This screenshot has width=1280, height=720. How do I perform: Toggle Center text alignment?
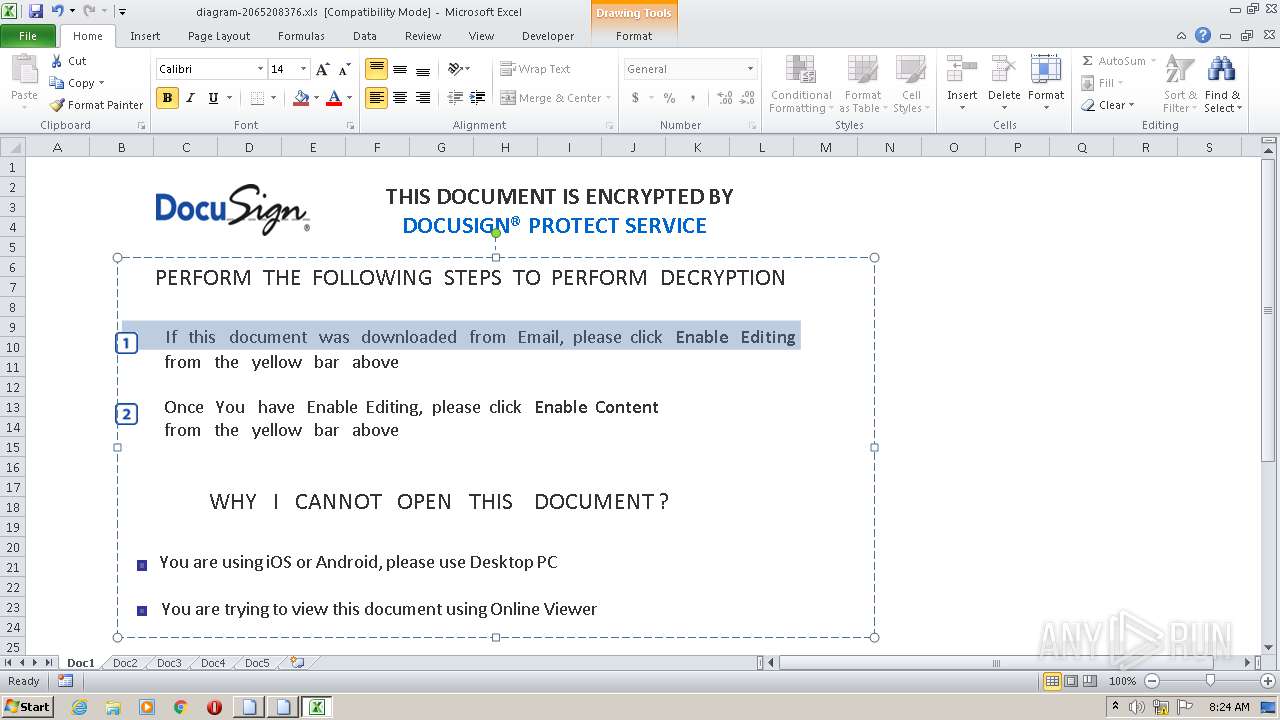pyautogui.click(x=400, y=98)
